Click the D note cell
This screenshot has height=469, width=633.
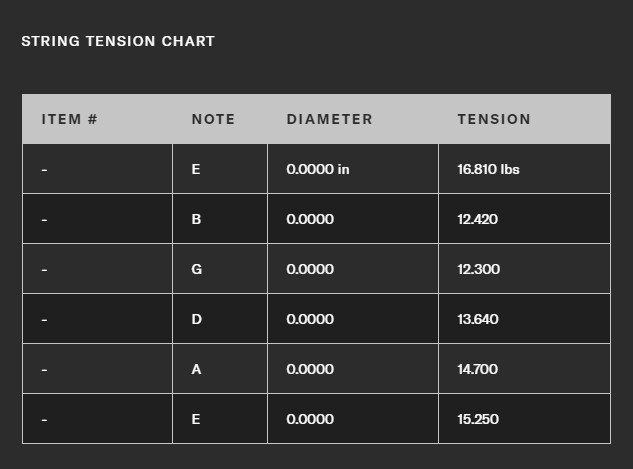[196, 319]
